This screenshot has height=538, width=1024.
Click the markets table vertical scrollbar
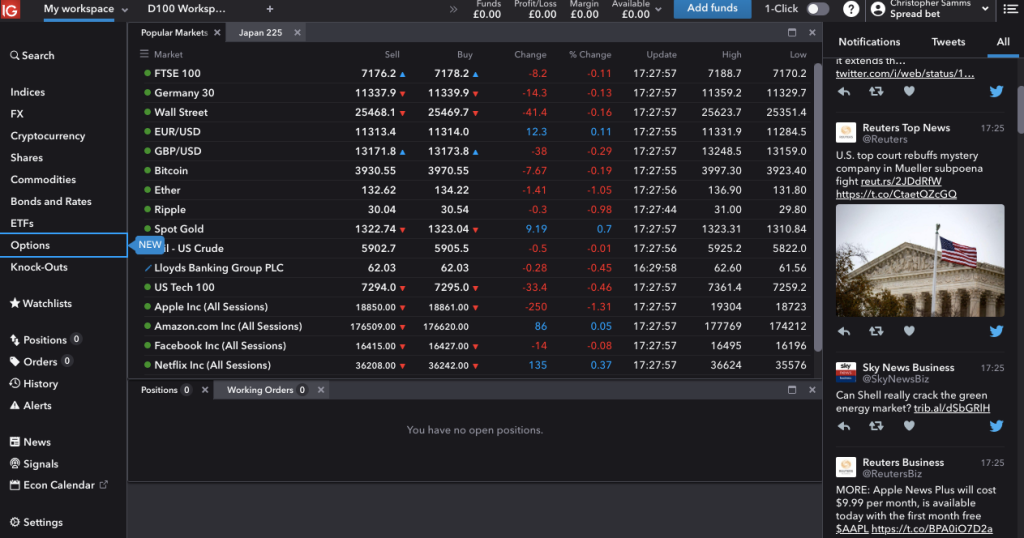817,200
